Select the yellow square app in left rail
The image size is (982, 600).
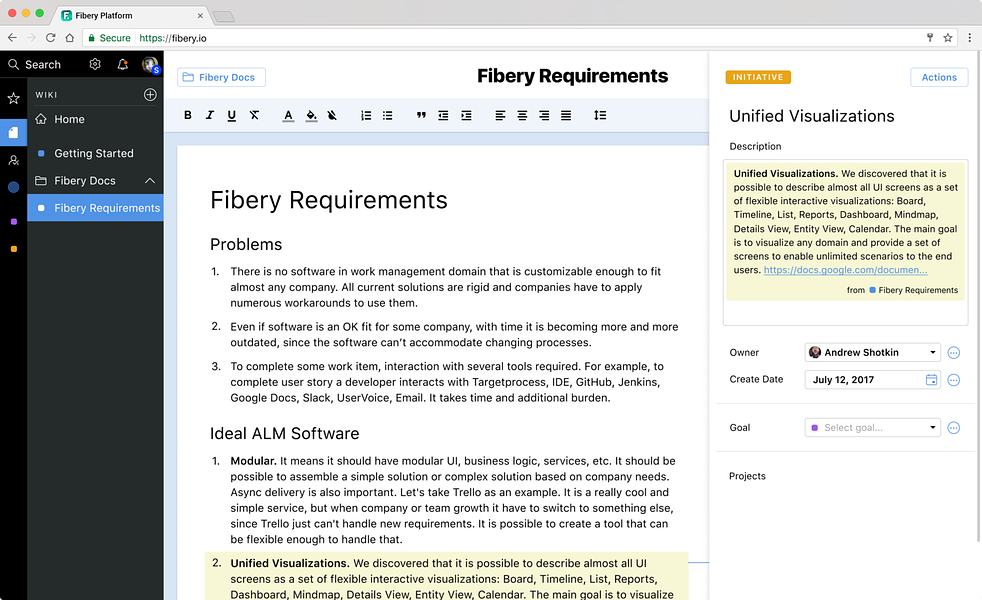pos(14,249)
